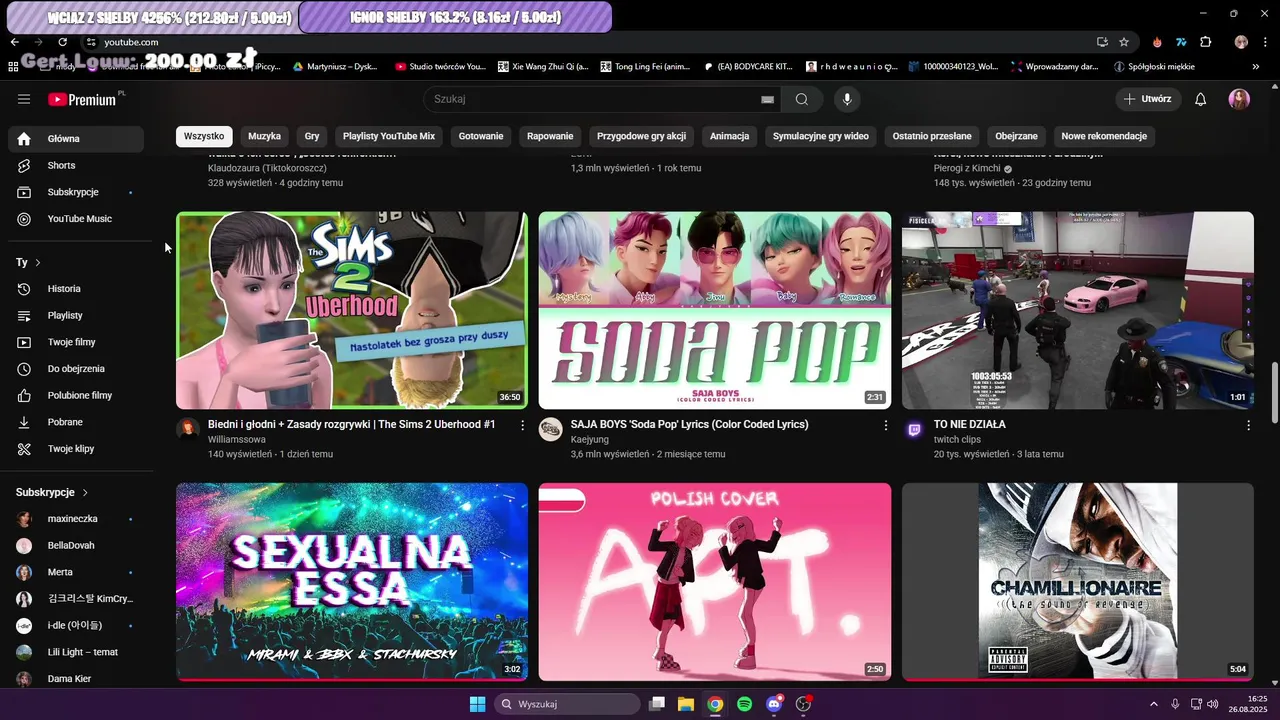Open more options for Sims 2 Uberhood video

coord(522,425)
